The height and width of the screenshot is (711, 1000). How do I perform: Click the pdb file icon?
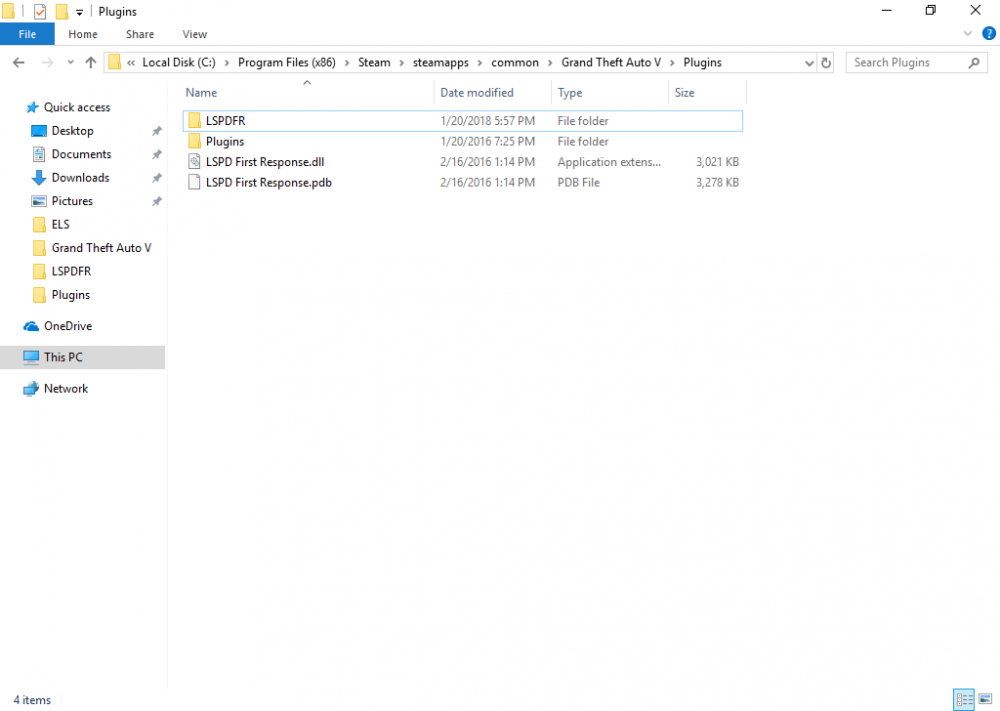pyautogui.click(x=195, y=182)
